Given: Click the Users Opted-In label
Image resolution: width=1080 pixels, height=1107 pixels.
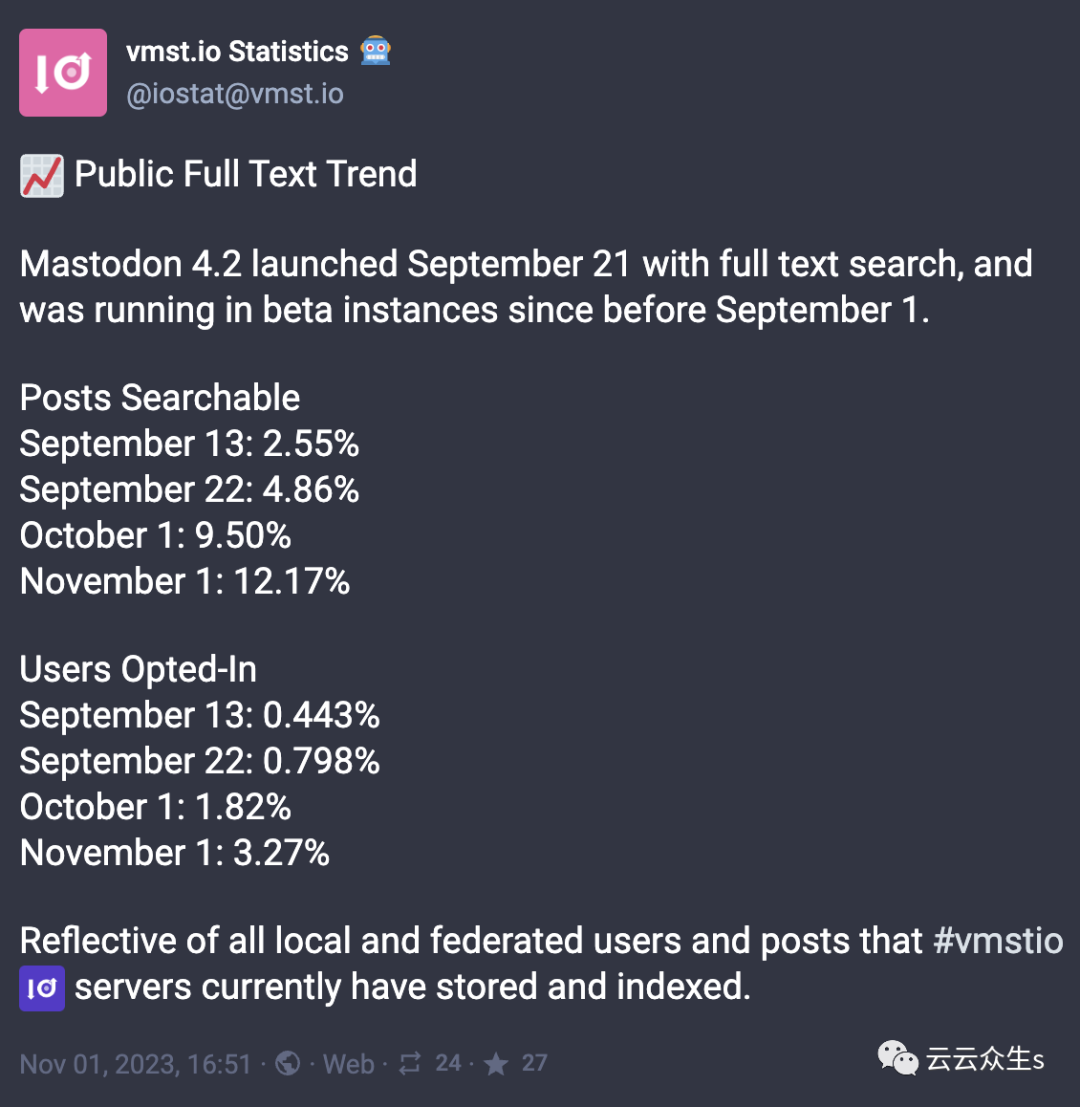Looking at the screenshot, I should tap(138, 670).
